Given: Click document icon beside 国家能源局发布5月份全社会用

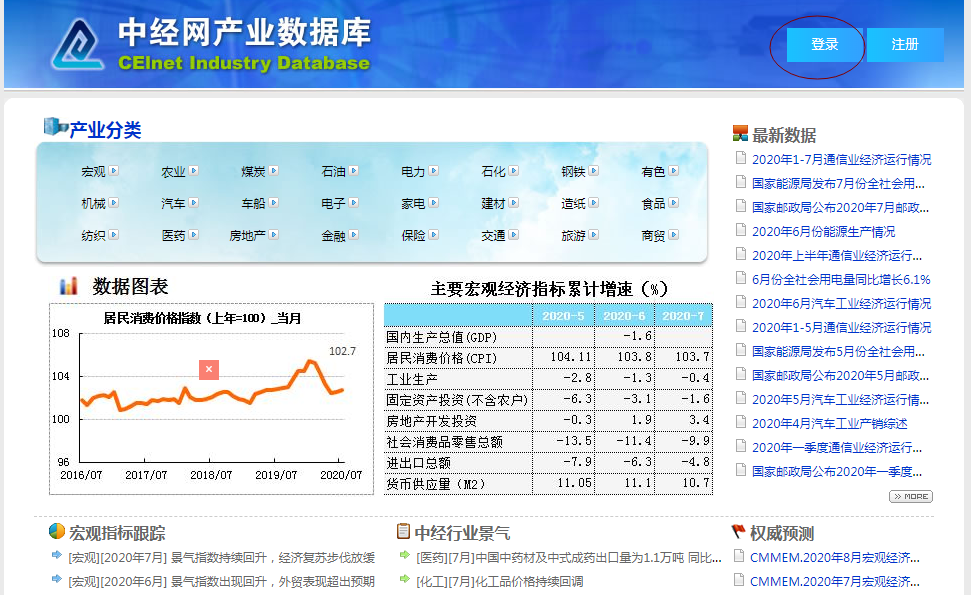Looking at the screenshot, I should tap(741, 350).
